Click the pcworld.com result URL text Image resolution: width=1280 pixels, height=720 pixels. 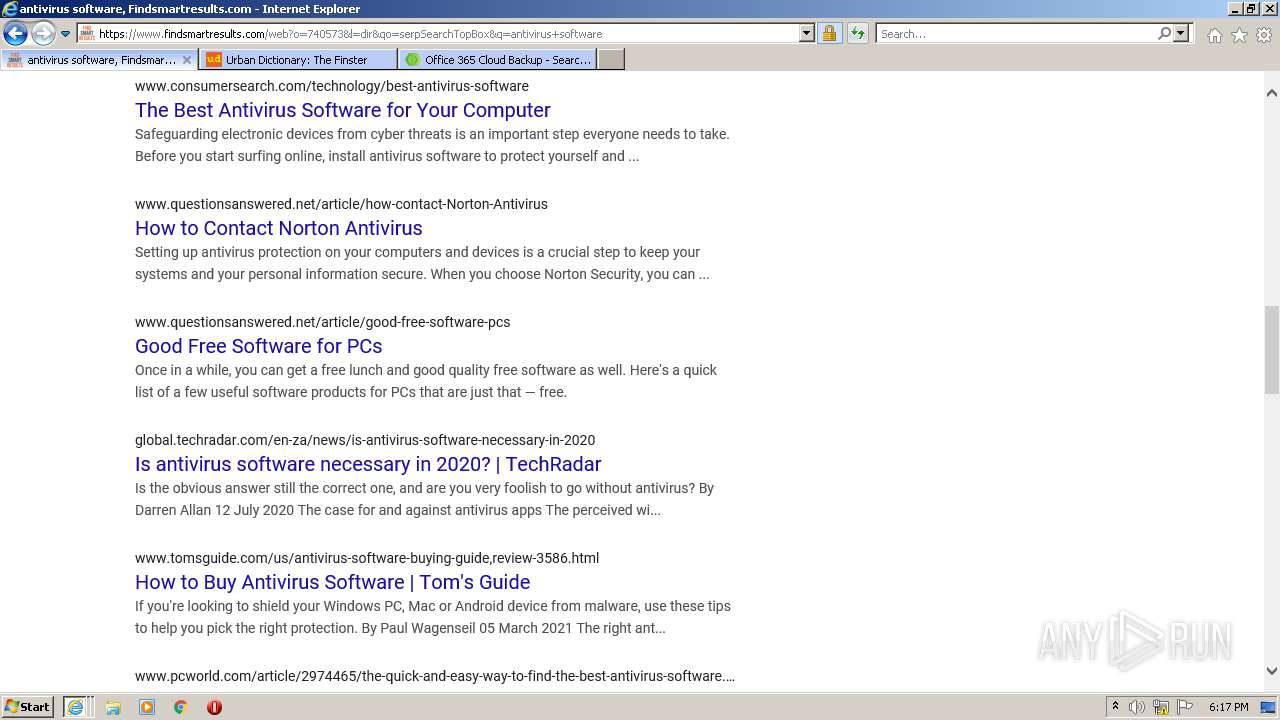(x=435, y=676)
